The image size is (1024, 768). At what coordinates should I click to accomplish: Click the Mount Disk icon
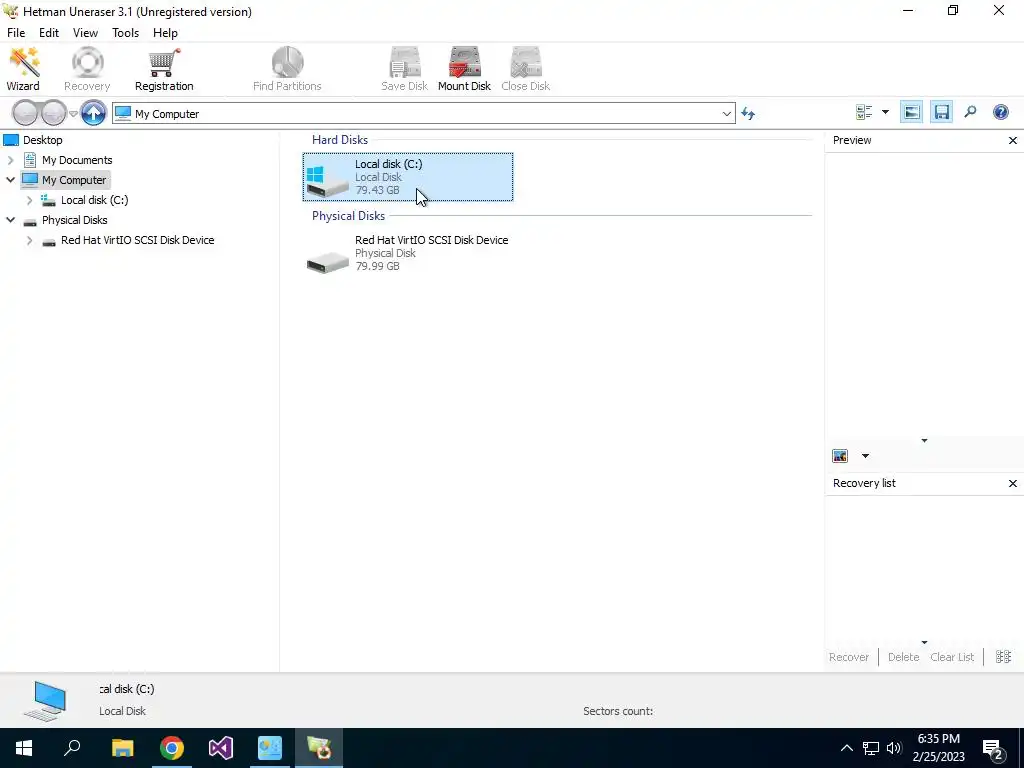(x=464, y=69)
